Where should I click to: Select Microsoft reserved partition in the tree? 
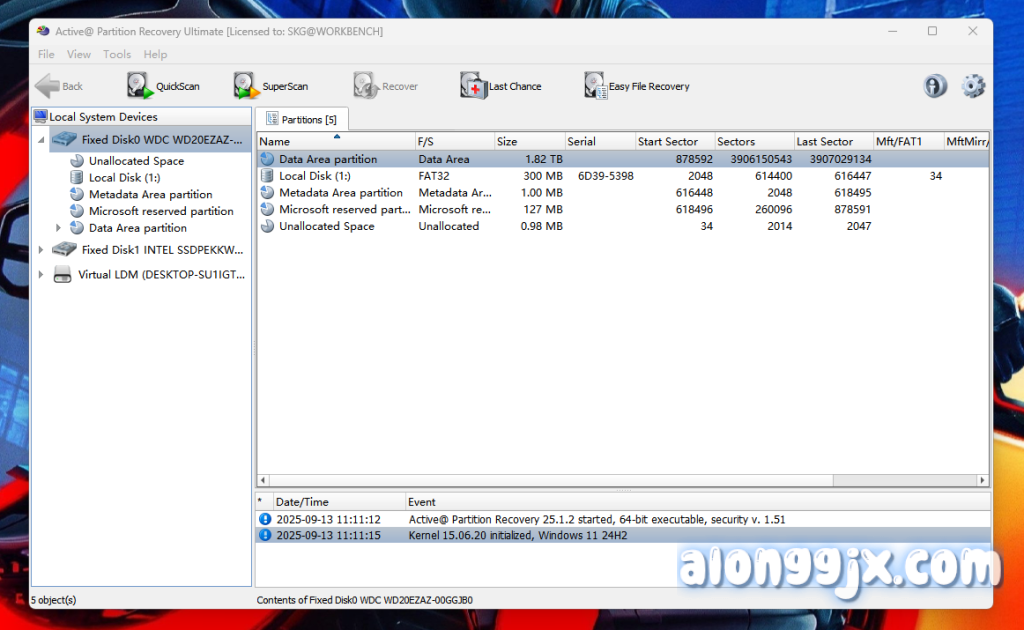pyautogui.click(x=160, y=211)
